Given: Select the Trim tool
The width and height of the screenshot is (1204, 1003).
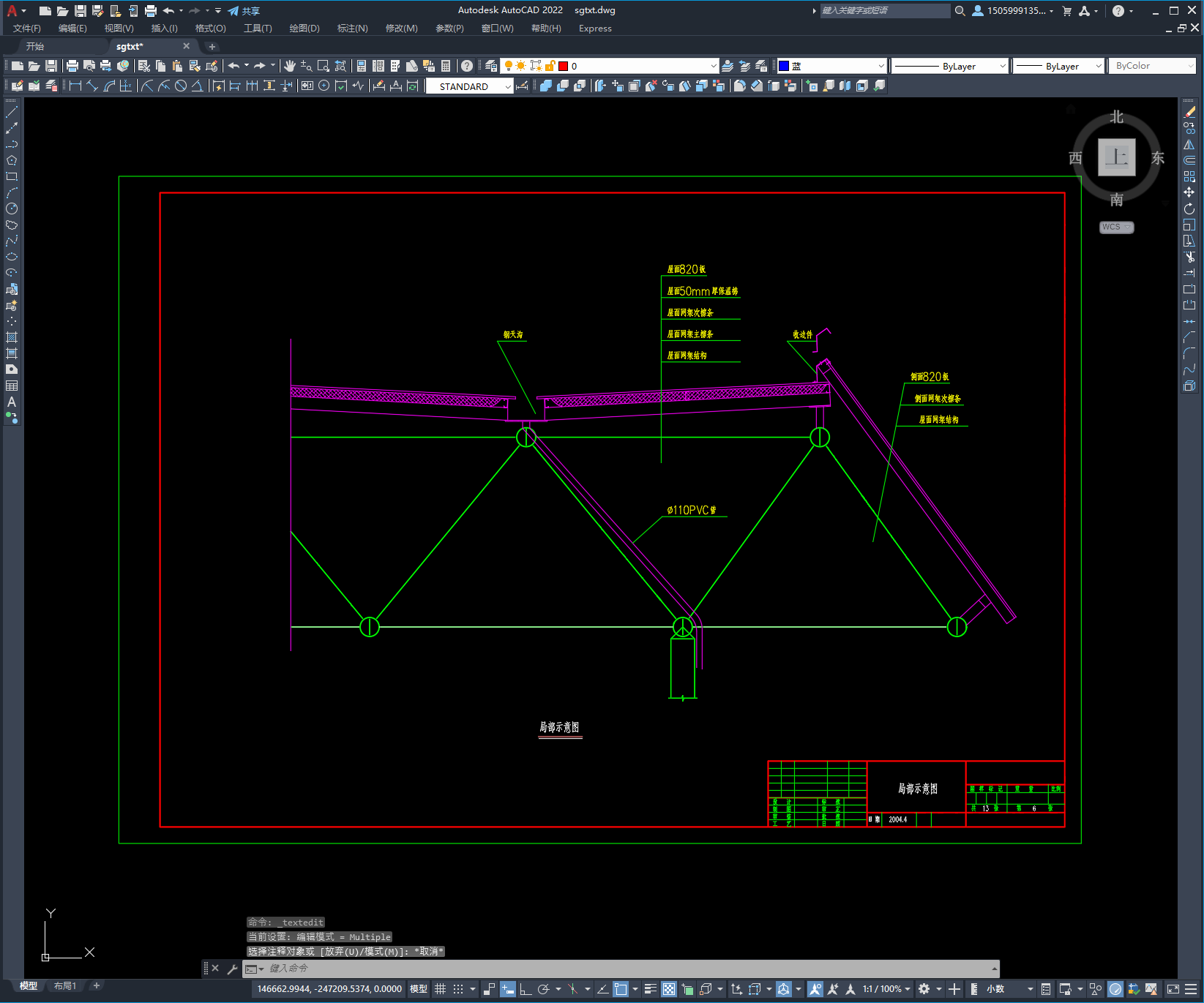Looking at the screenshot, I should 1189,257.
